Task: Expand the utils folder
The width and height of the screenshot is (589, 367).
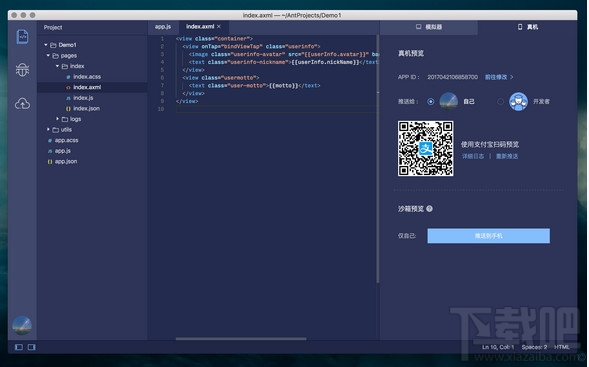Action: click(48, 129)
